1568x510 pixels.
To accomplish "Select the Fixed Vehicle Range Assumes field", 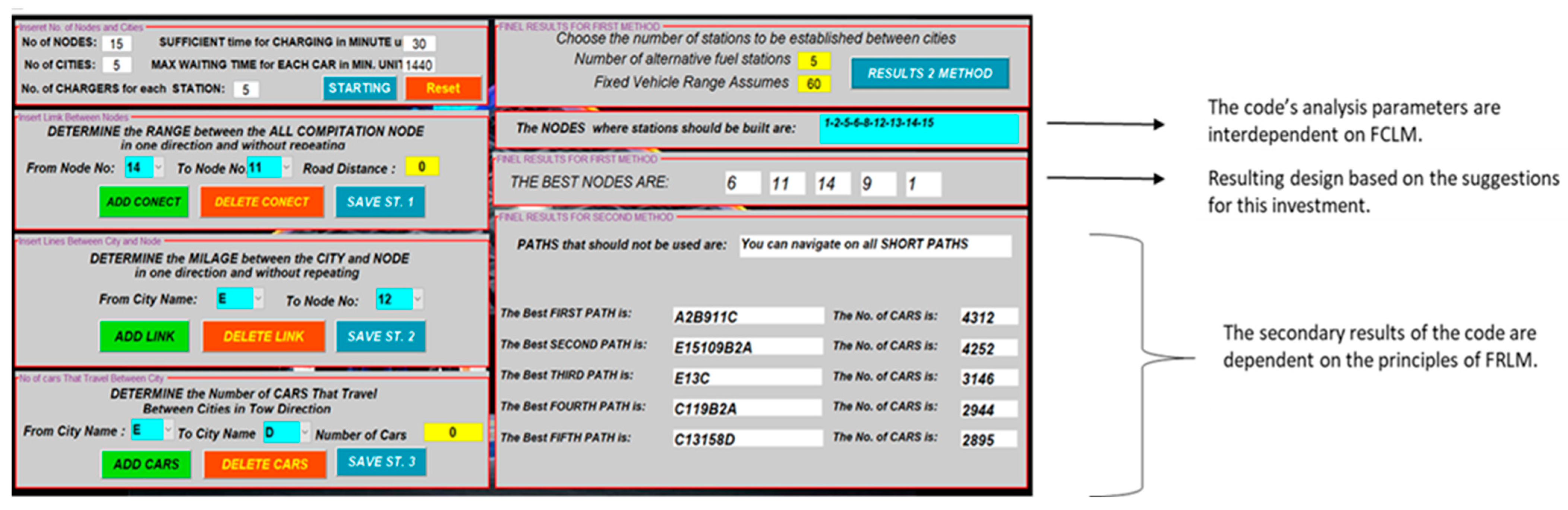I will [x=813, y=84].
